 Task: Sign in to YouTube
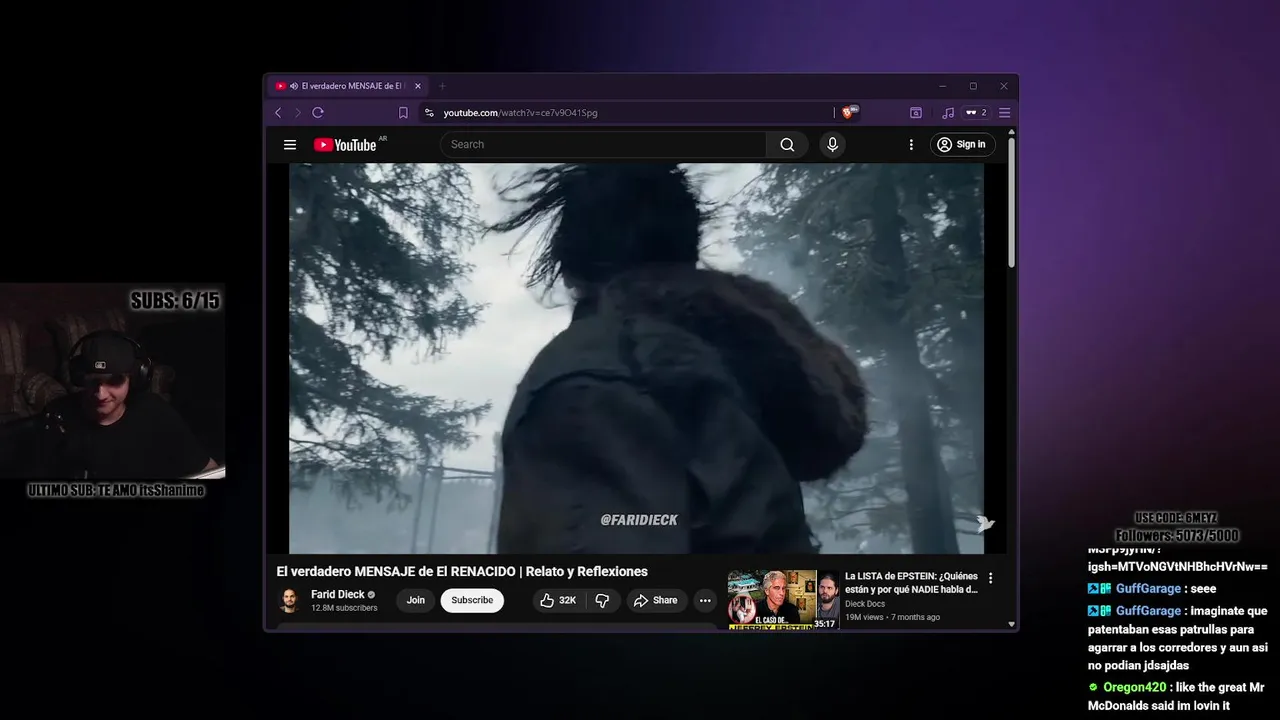pyautogui.click(x=963, y=145)
